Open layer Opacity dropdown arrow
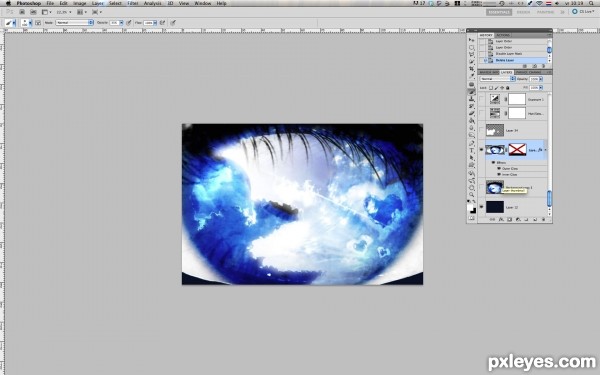600x375 pixels. click(x=541, y=79)
